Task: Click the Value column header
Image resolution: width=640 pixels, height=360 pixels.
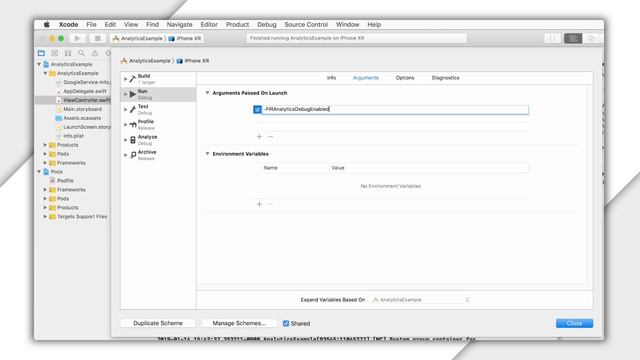Action: pyautogui.click(x=338, y=168)
